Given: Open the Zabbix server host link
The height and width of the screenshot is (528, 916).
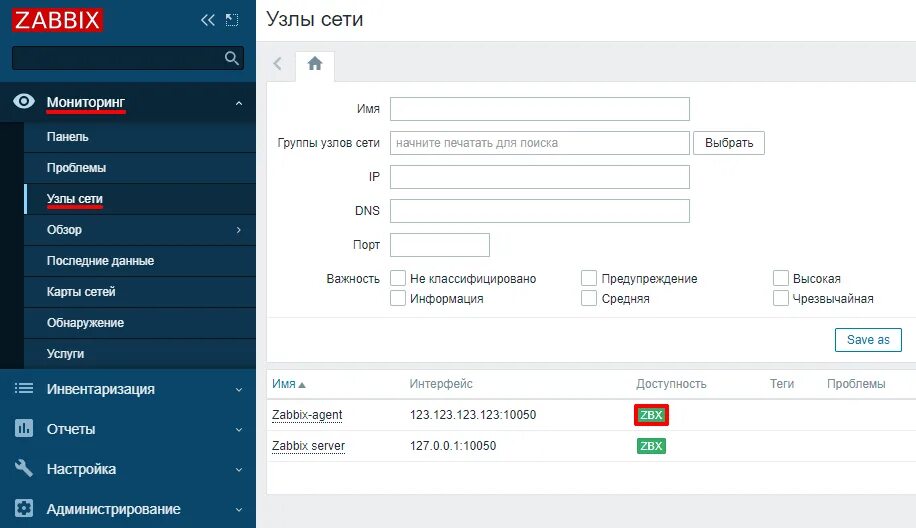Looking at the screenshot, I should point(308,446).
